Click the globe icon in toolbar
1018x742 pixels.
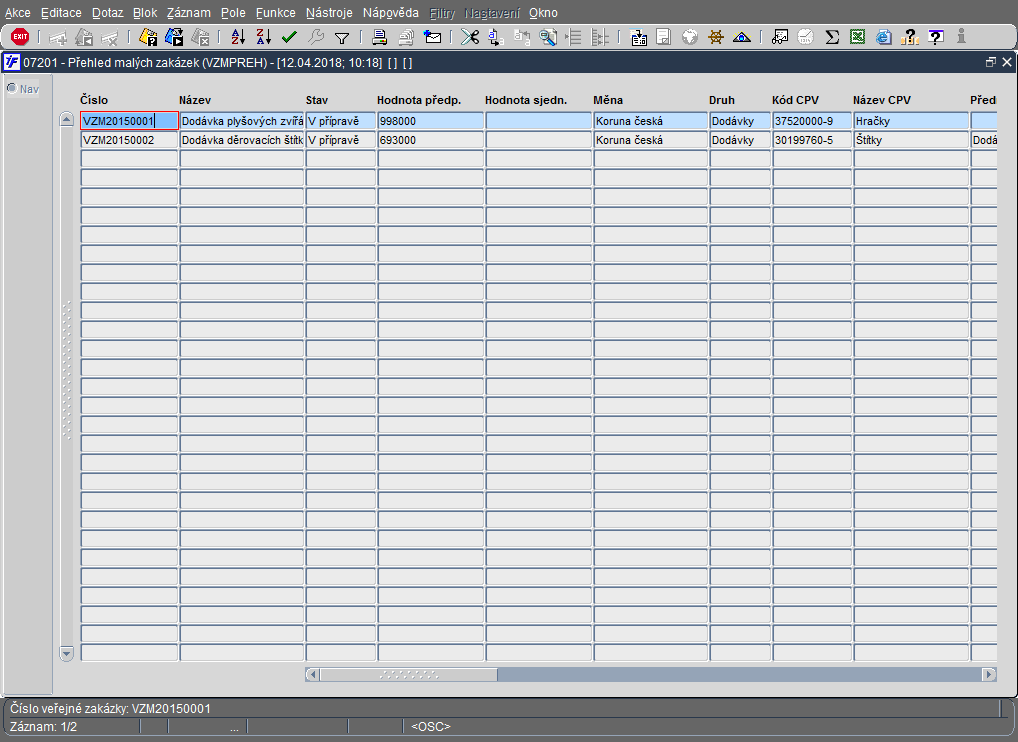coord(689,37)
